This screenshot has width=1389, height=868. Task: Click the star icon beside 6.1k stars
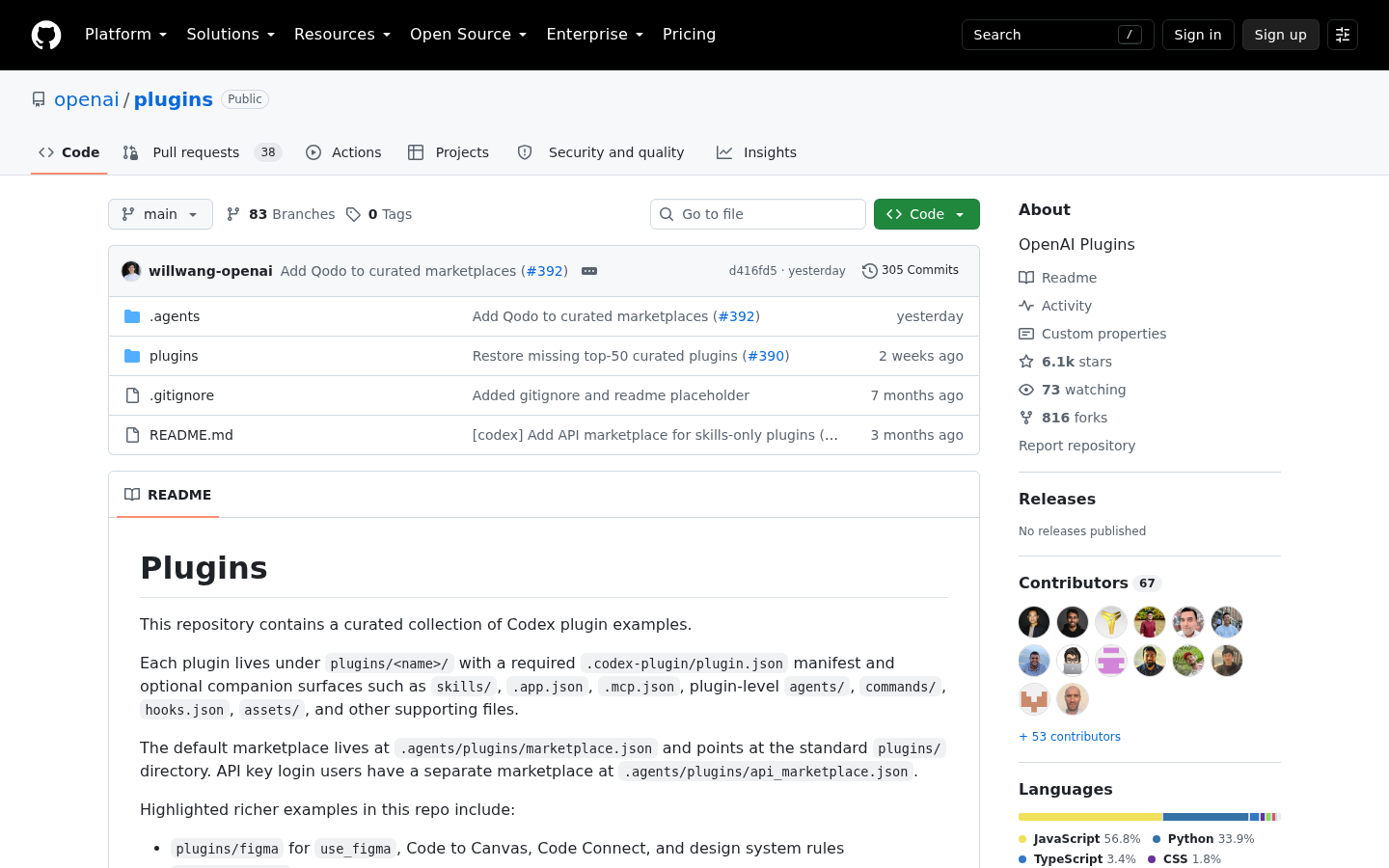point(1026,362)
